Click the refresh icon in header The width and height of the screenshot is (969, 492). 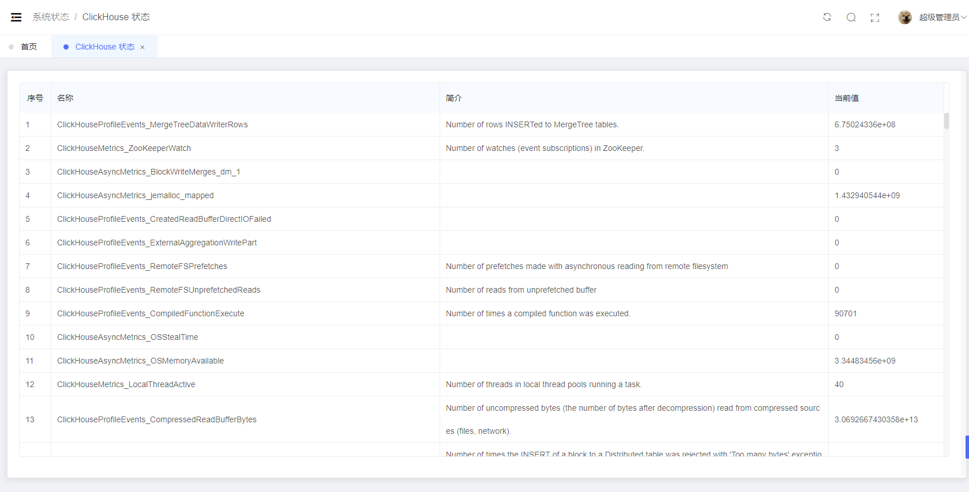click(x=827, y=17)
